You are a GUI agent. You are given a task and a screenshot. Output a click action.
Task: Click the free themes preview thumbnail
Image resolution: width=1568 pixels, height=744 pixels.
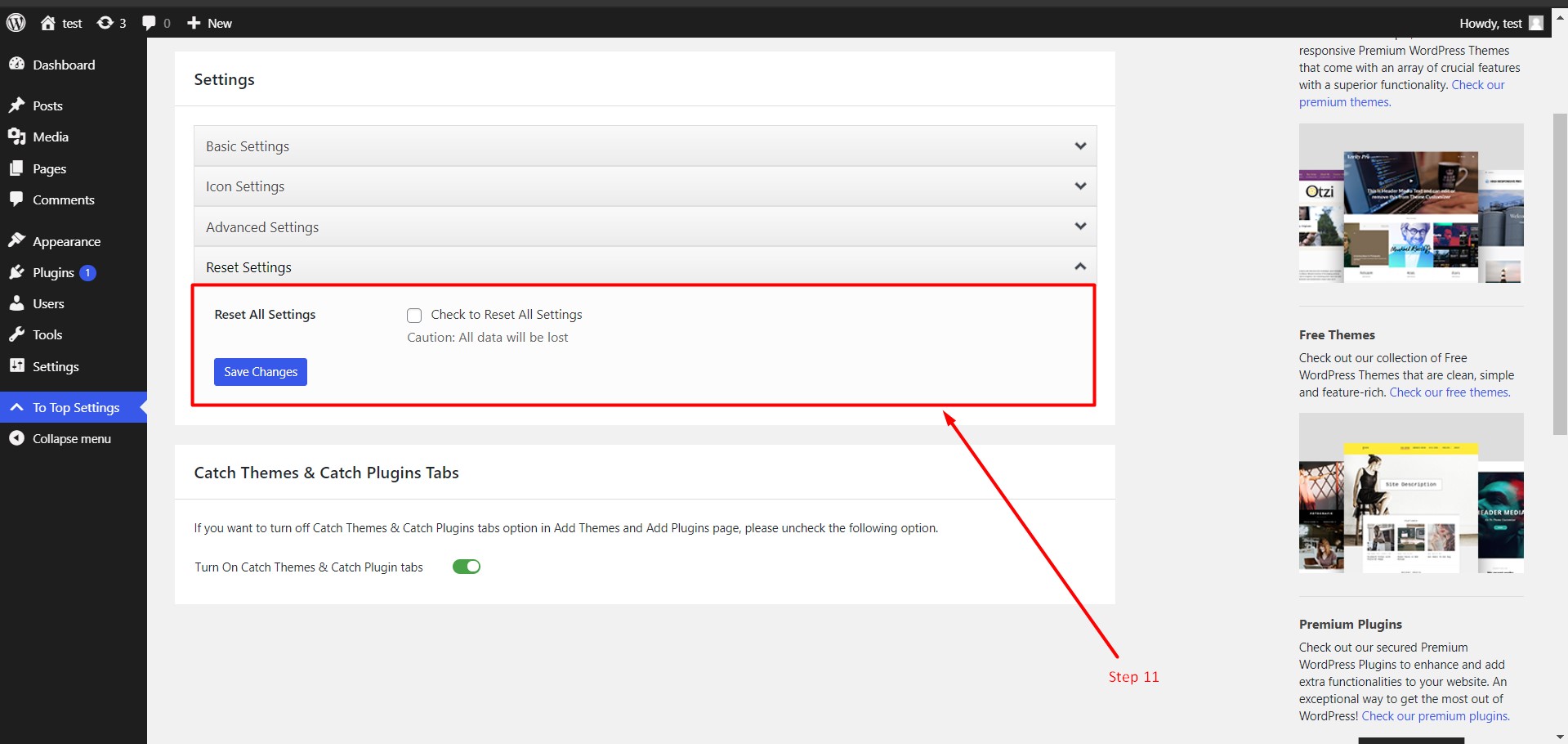[1411, 493]
